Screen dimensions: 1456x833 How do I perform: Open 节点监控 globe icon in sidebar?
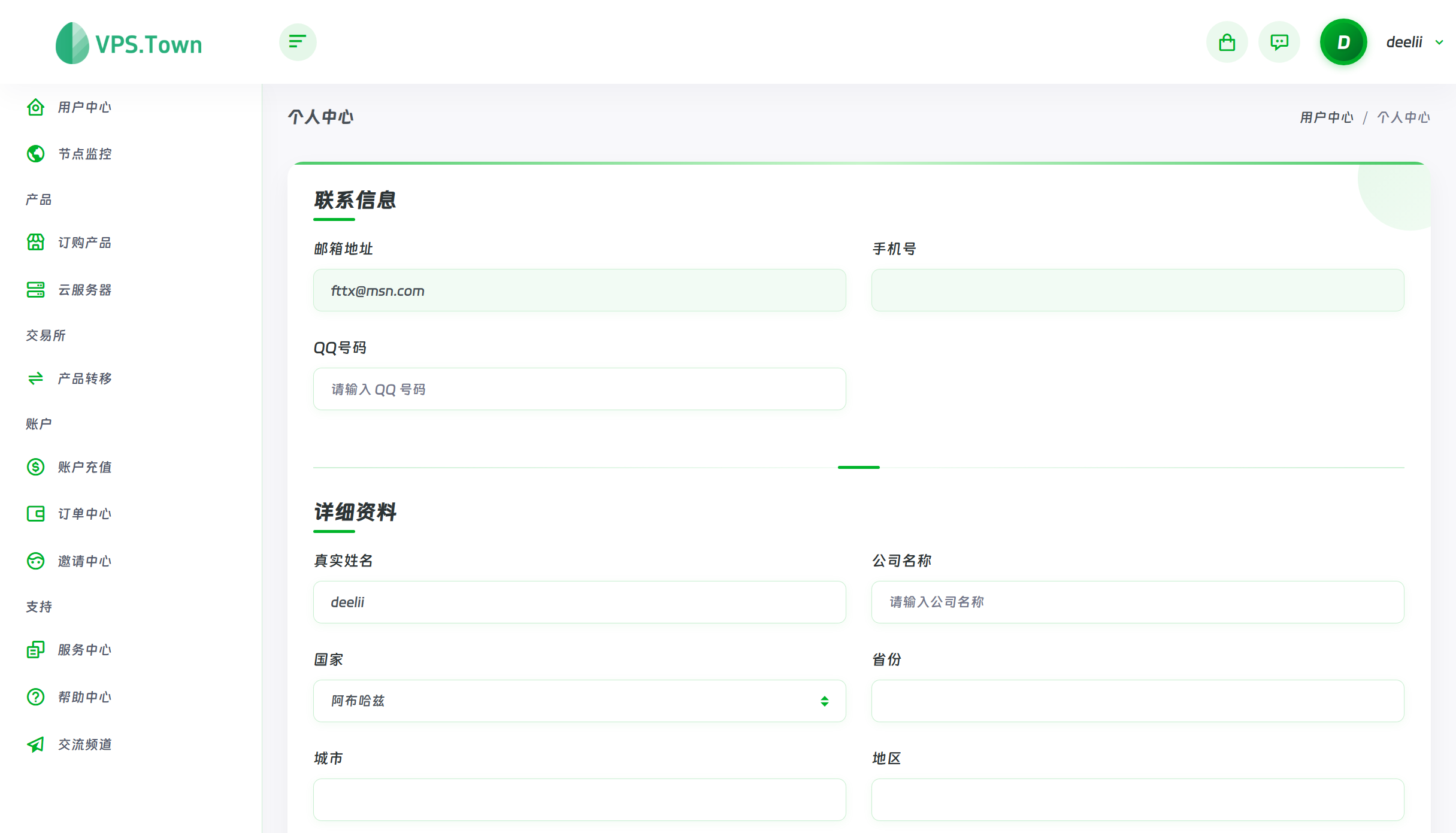click(x=35, y=154)
